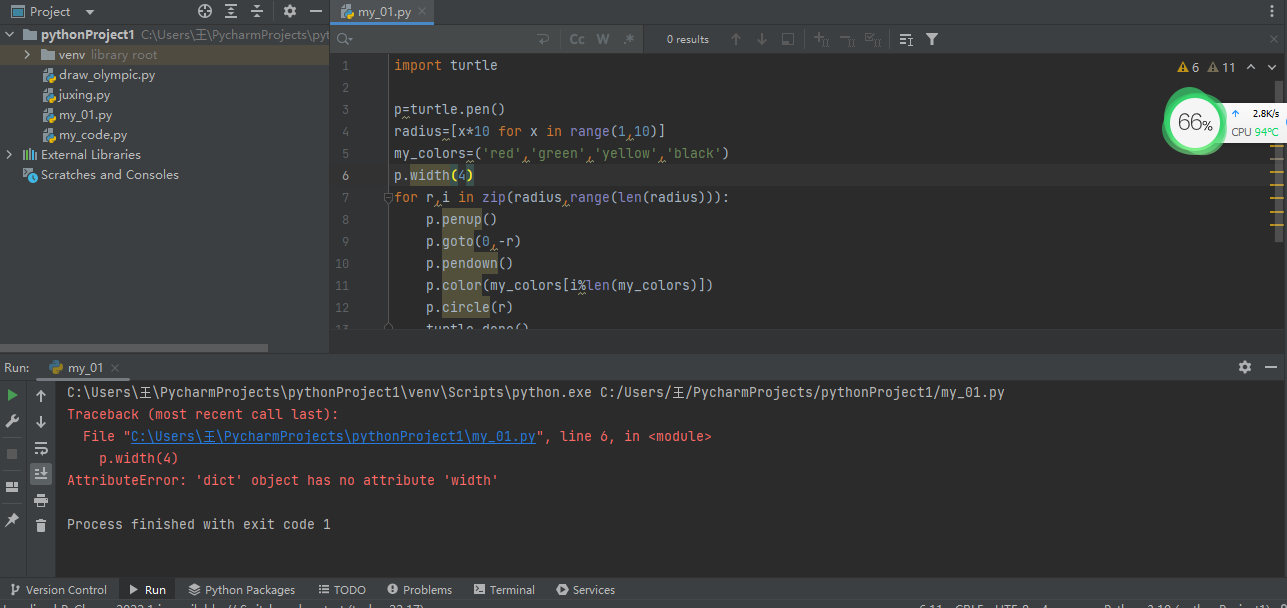
Task: Close the editor search bar
Action: [x=1272, y=39]
